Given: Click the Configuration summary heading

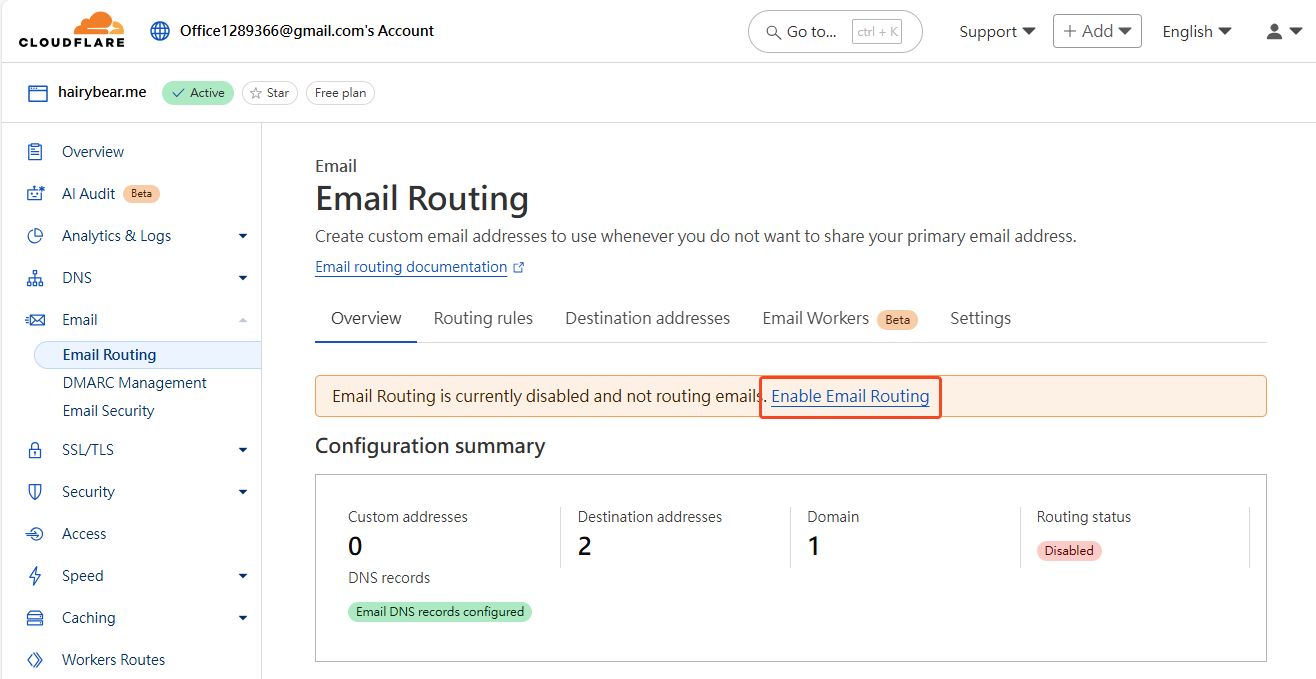Looking at the screenshot, I should [430, 446].
